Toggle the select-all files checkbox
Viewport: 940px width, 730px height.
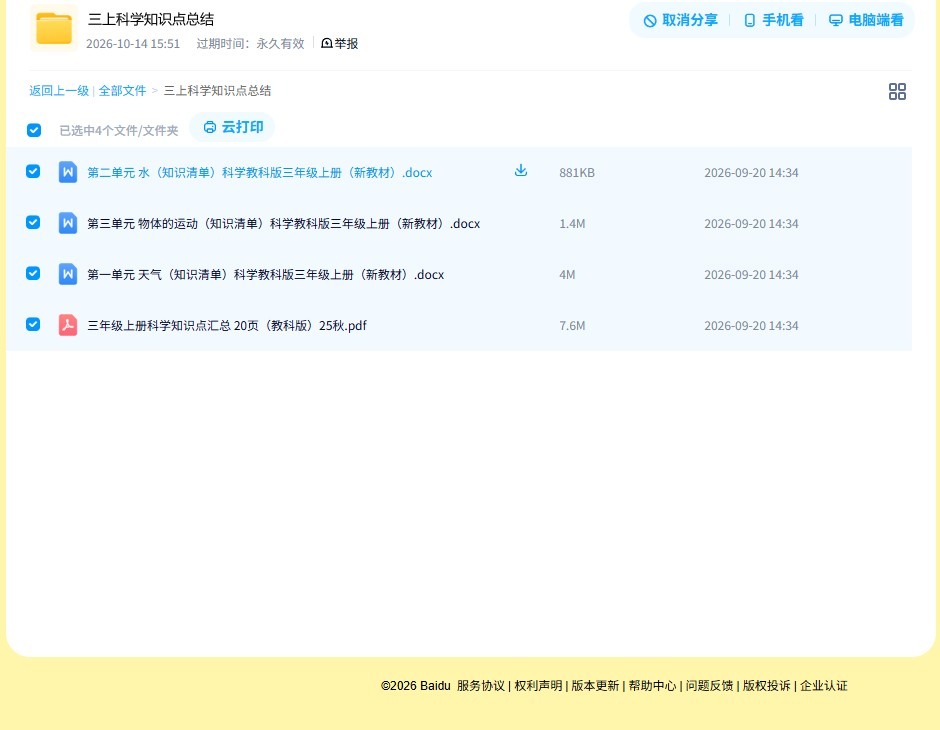[x=34, y=130]
